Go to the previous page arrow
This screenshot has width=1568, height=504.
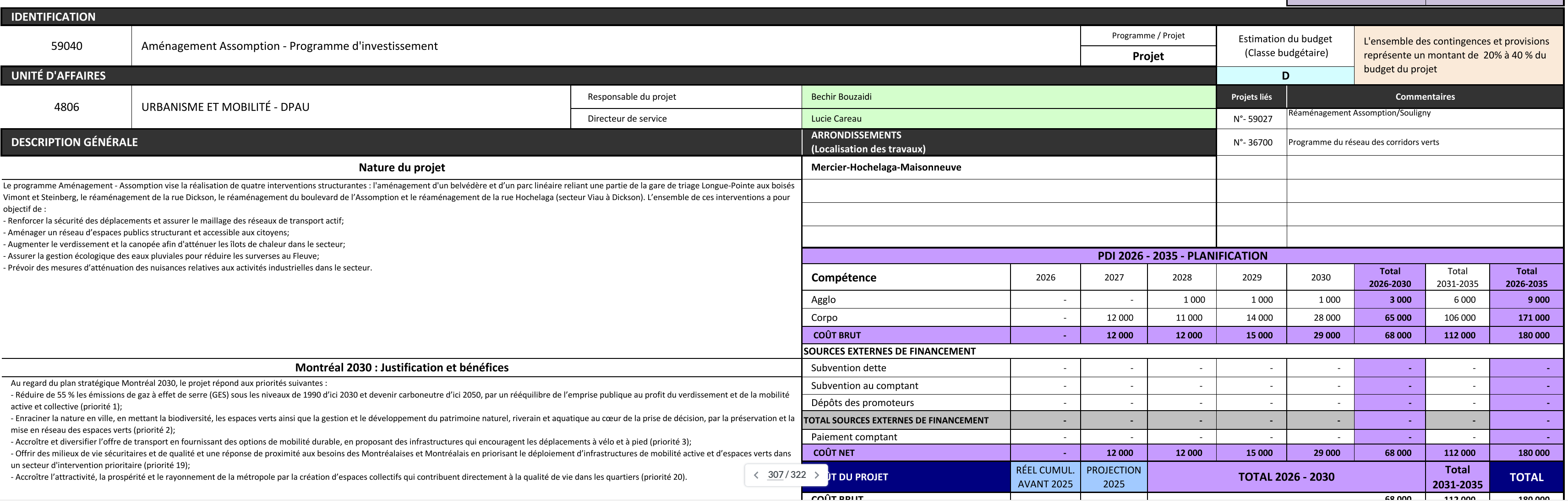[756, 476]
